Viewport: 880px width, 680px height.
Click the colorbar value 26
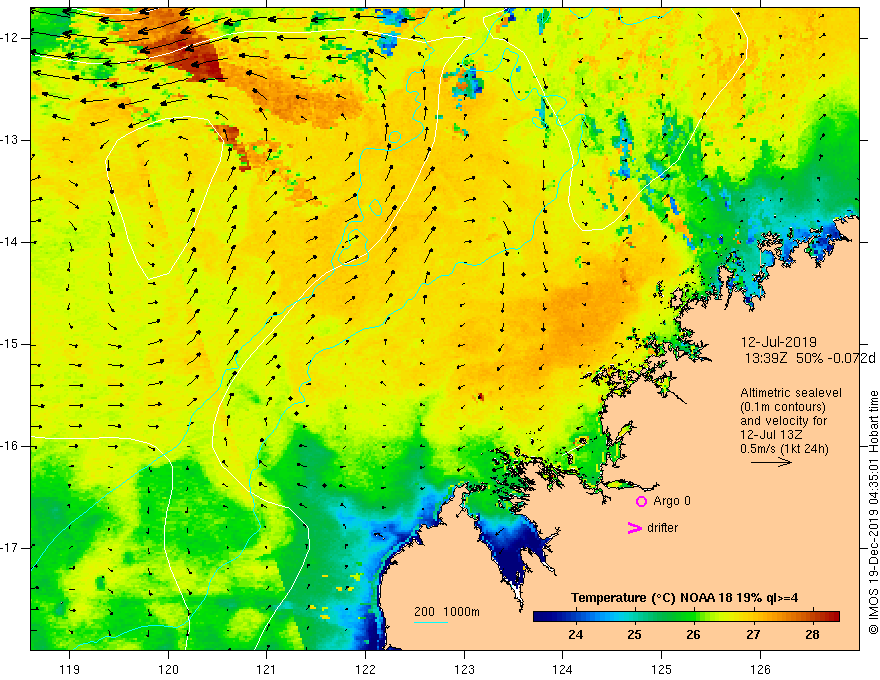(694, 635)
